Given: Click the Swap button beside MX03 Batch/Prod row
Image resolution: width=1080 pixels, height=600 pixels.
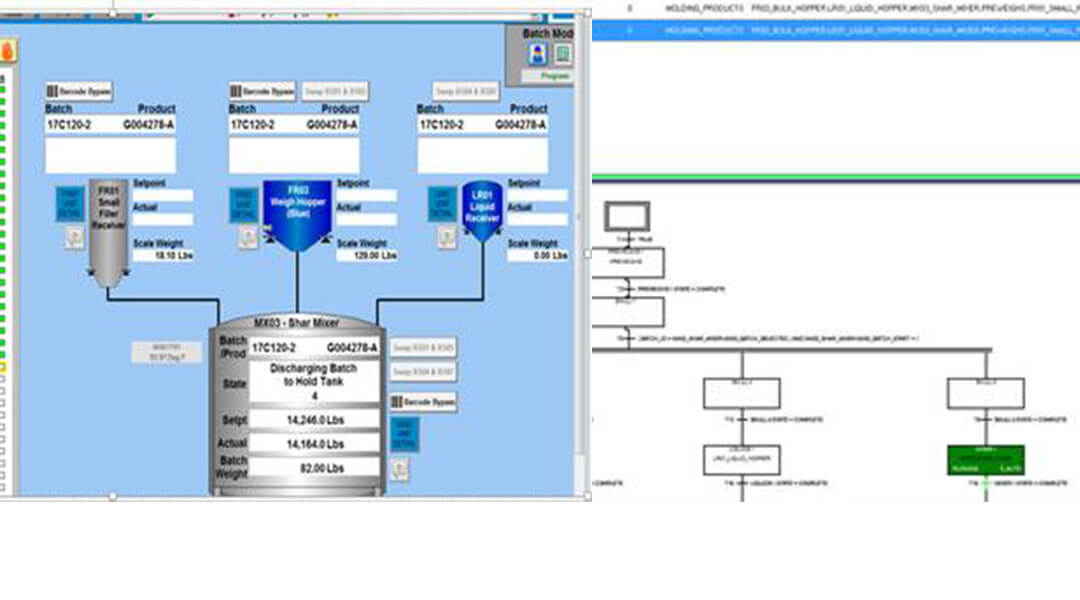Looking at the screenshot, I should point(423,347).
